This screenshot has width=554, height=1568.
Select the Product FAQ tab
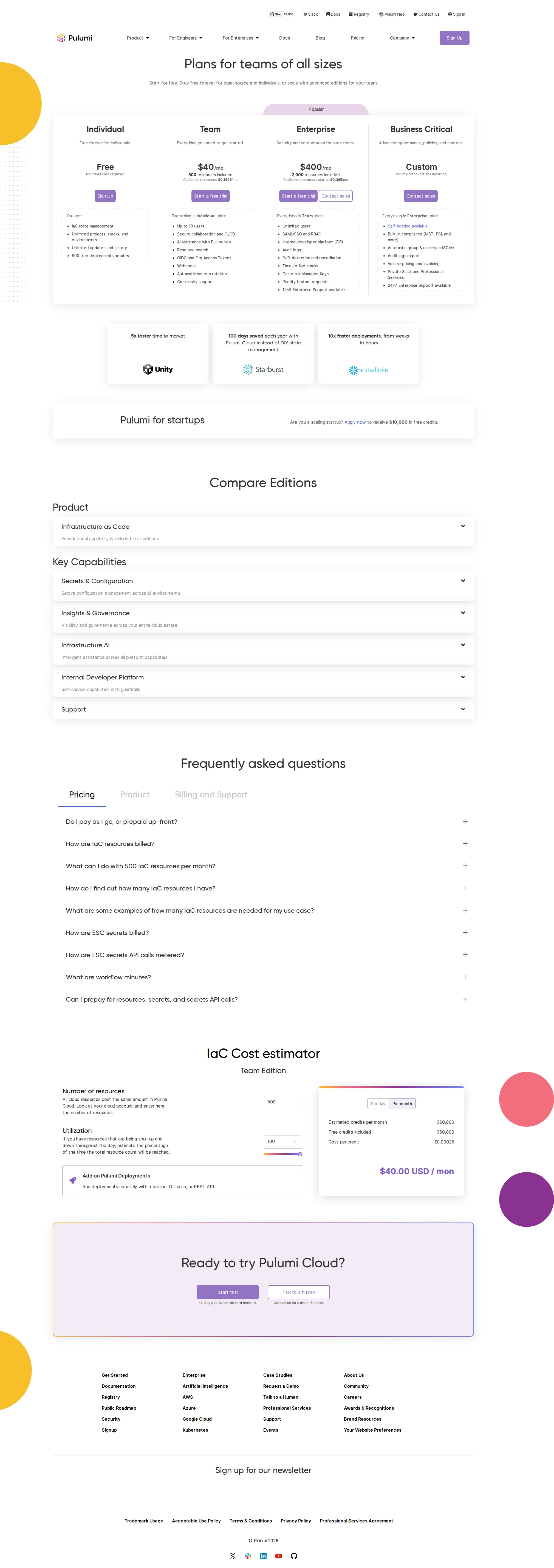pyautogui.click(x=135, y=794)
